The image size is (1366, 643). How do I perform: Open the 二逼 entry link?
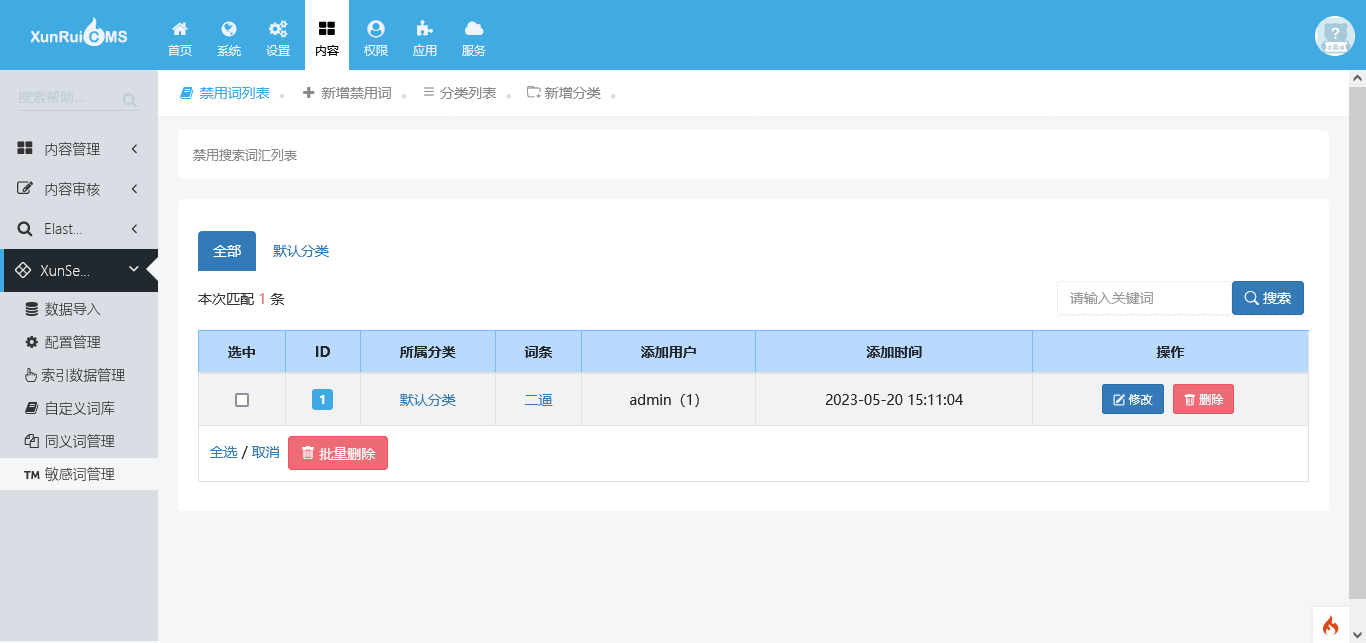click(539, 400)
